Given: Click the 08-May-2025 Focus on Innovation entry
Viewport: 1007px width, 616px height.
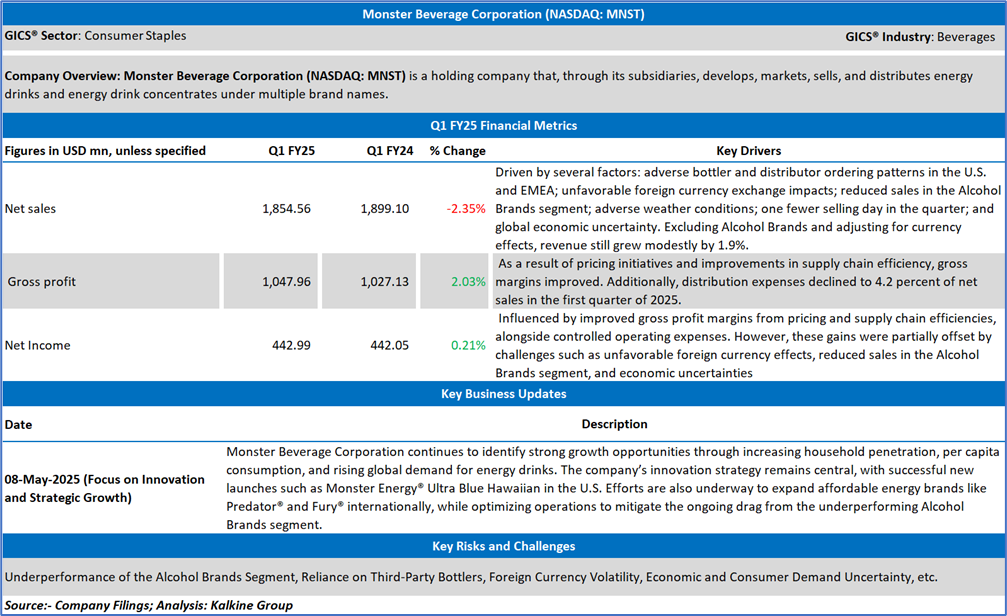Looking at the screenshot, I should (105, 489).
